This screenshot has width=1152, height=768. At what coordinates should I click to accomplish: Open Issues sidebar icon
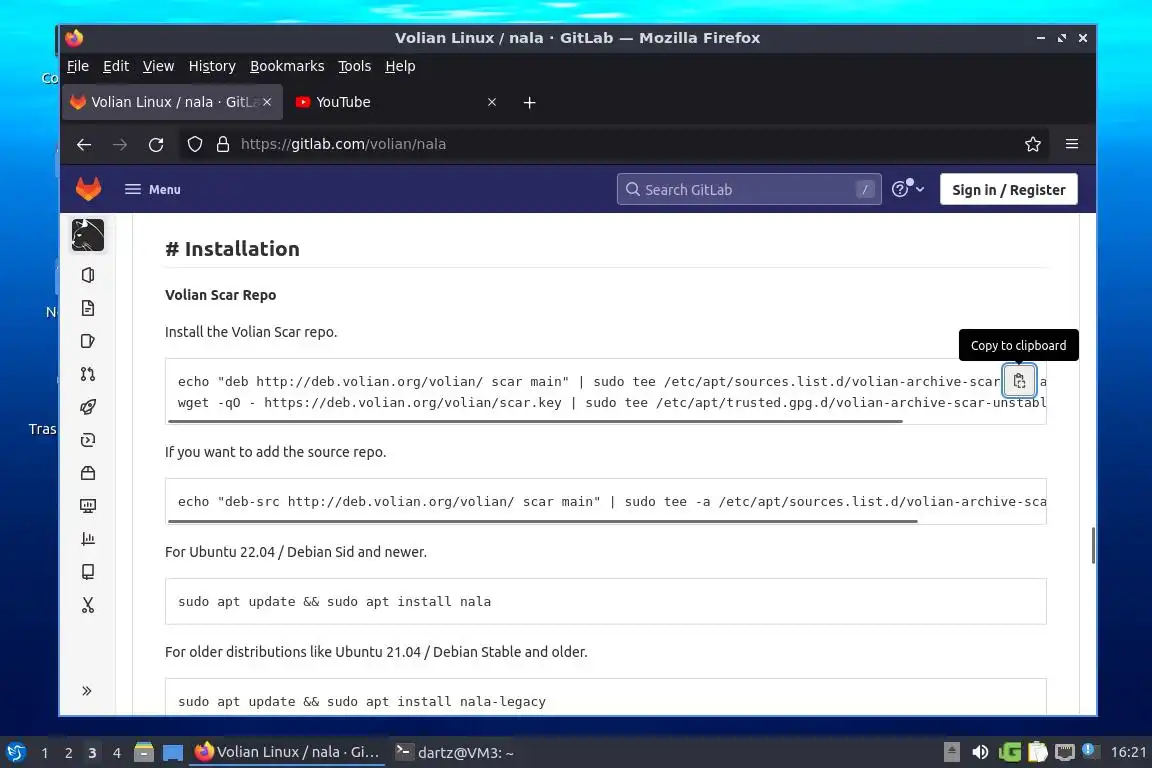pyautogui.click(x=87, y=341)
